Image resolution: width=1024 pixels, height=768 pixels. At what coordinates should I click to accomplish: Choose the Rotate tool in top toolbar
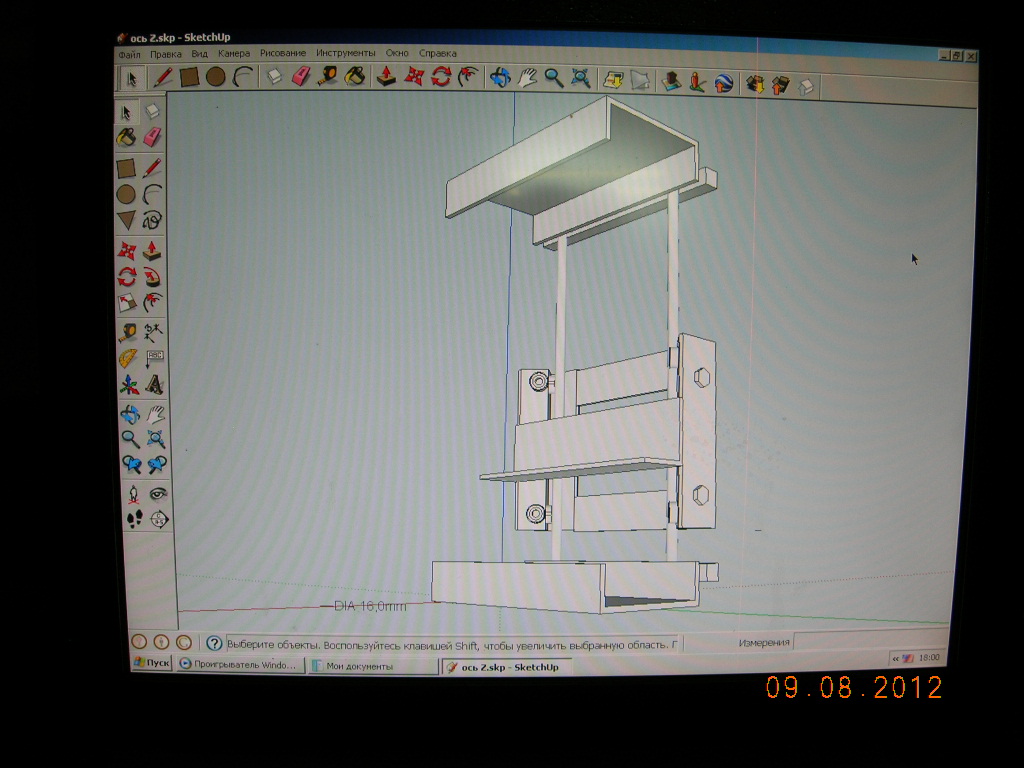coord(441,77)
